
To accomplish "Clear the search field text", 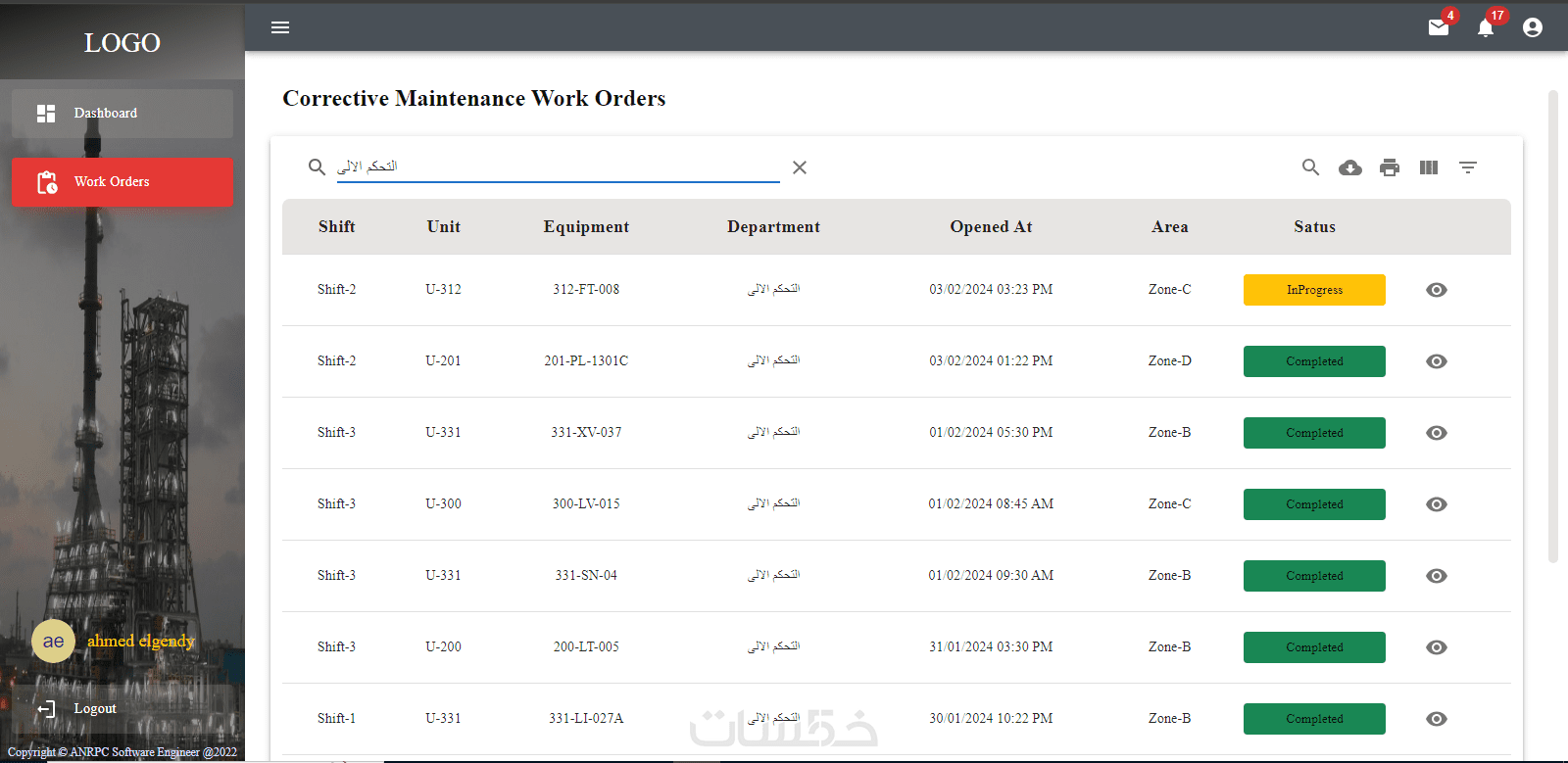I will 800,167.
